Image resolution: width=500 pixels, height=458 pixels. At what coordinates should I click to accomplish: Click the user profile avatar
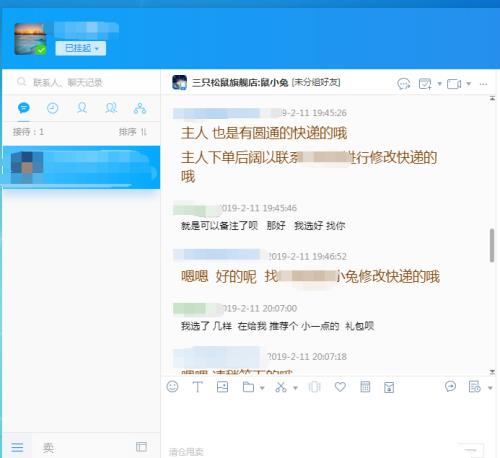click(x=30, y=39)
